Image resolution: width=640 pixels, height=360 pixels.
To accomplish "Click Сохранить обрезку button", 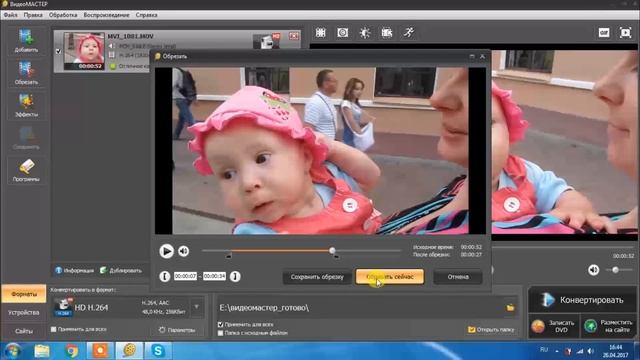I will pyautogui.click(x=317, y=277).
